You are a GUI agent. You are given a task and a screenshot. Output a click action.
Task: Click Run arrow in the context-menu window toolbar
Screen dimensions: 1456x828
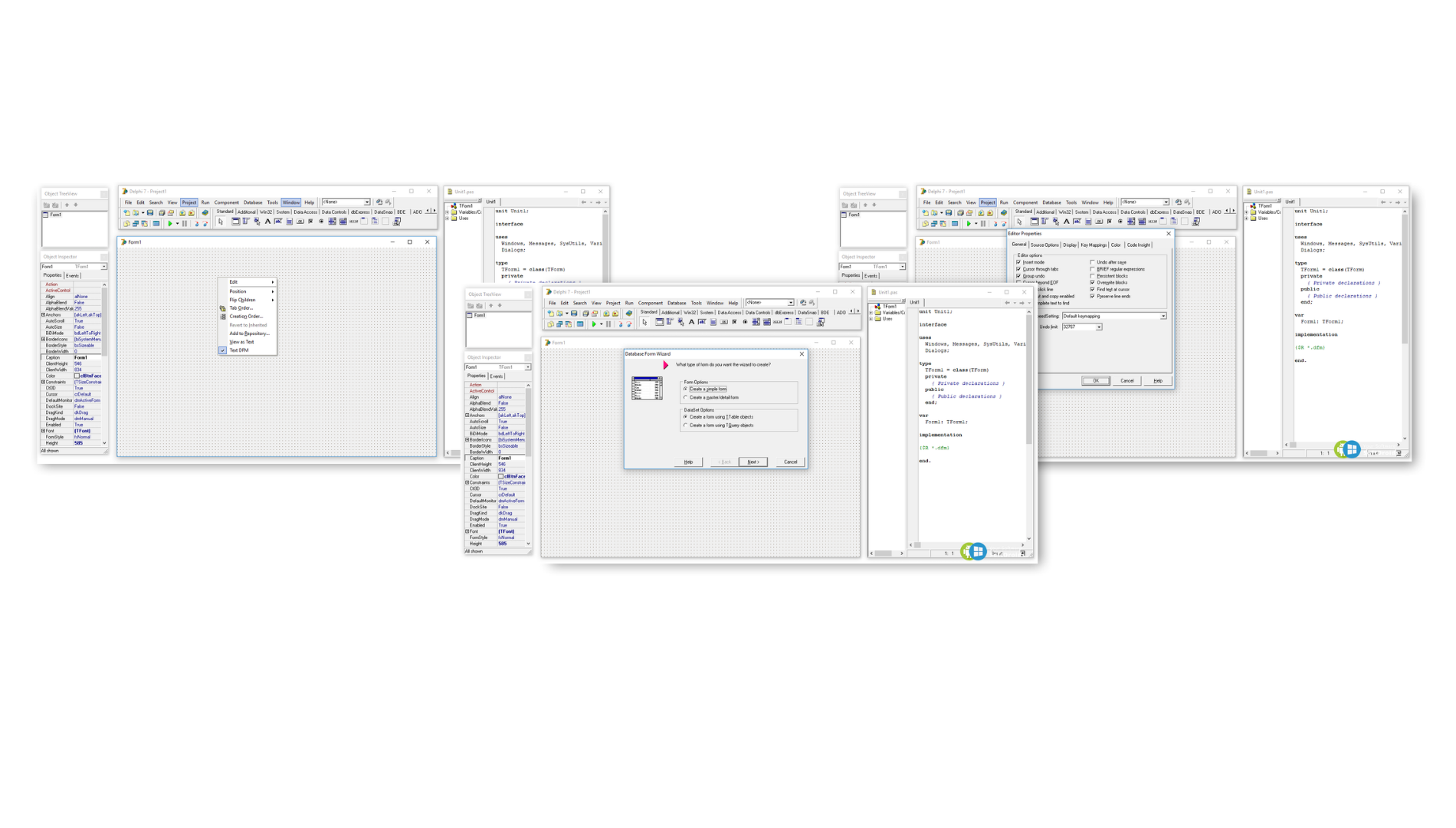[170, 223]
